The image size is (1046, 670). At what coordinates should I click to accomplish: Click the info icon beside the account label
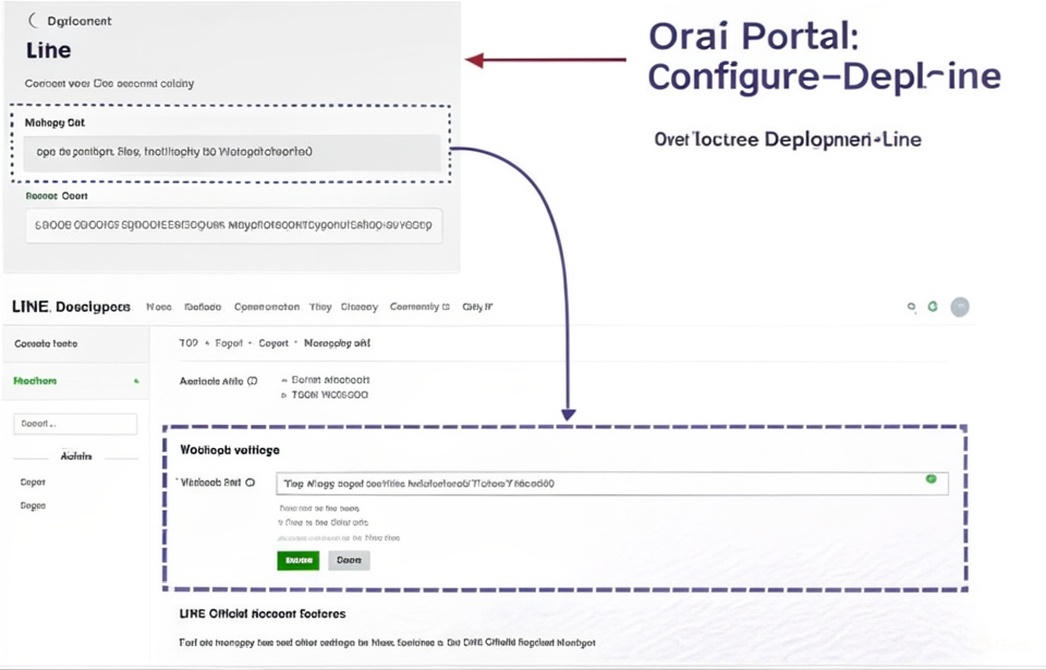point(252,381)
